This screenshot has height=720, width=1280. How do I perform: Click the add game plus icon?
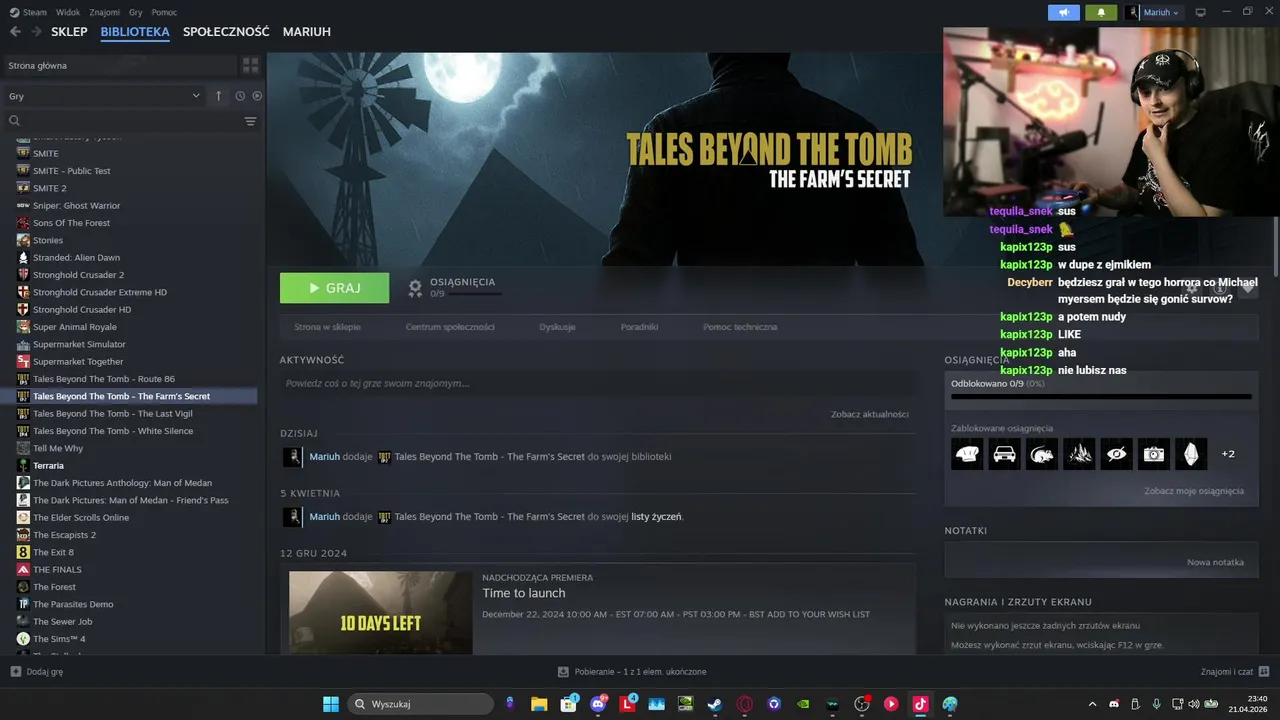coord(15,672)
